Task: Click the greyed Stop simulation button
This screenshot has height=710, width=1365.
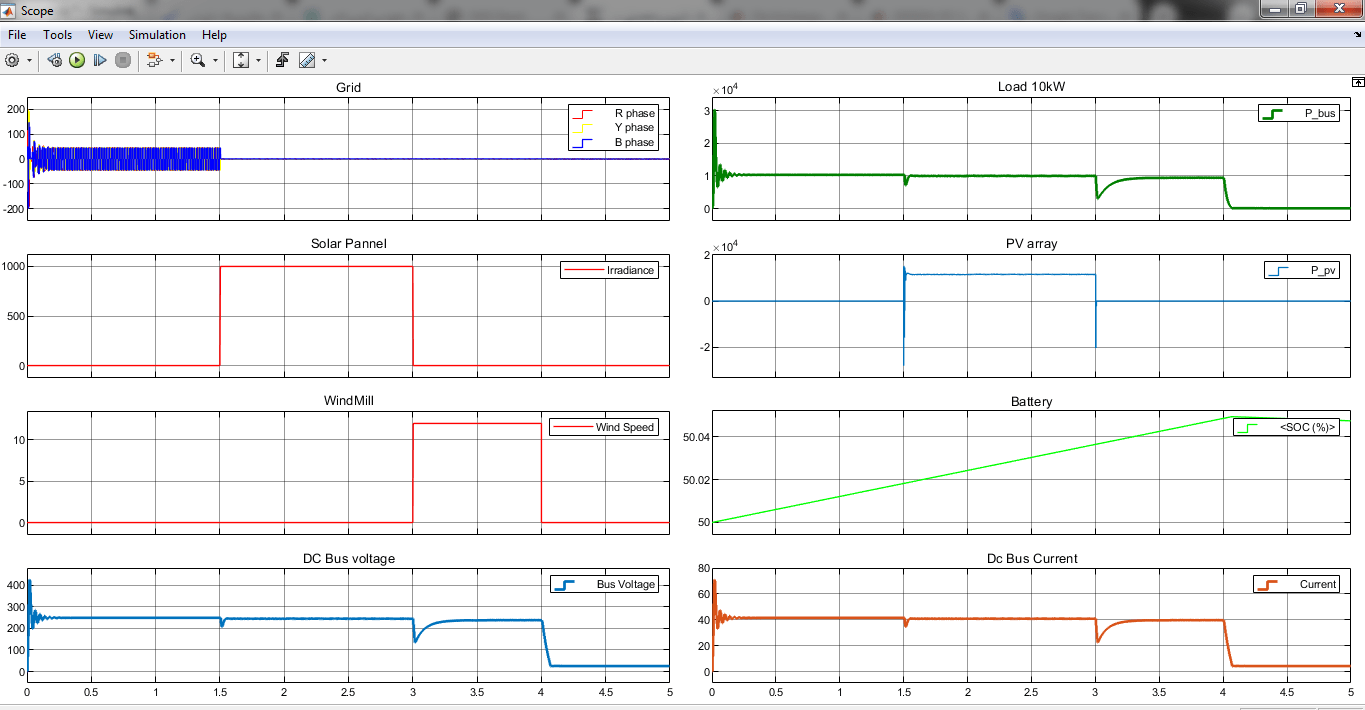Action: coord(123,60)
